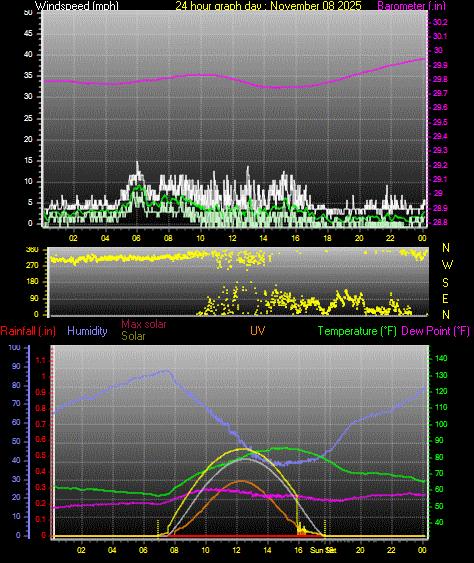Click the Max solar legend label
The height and width of the screenshot is (563, 474).
coord(144,324)
